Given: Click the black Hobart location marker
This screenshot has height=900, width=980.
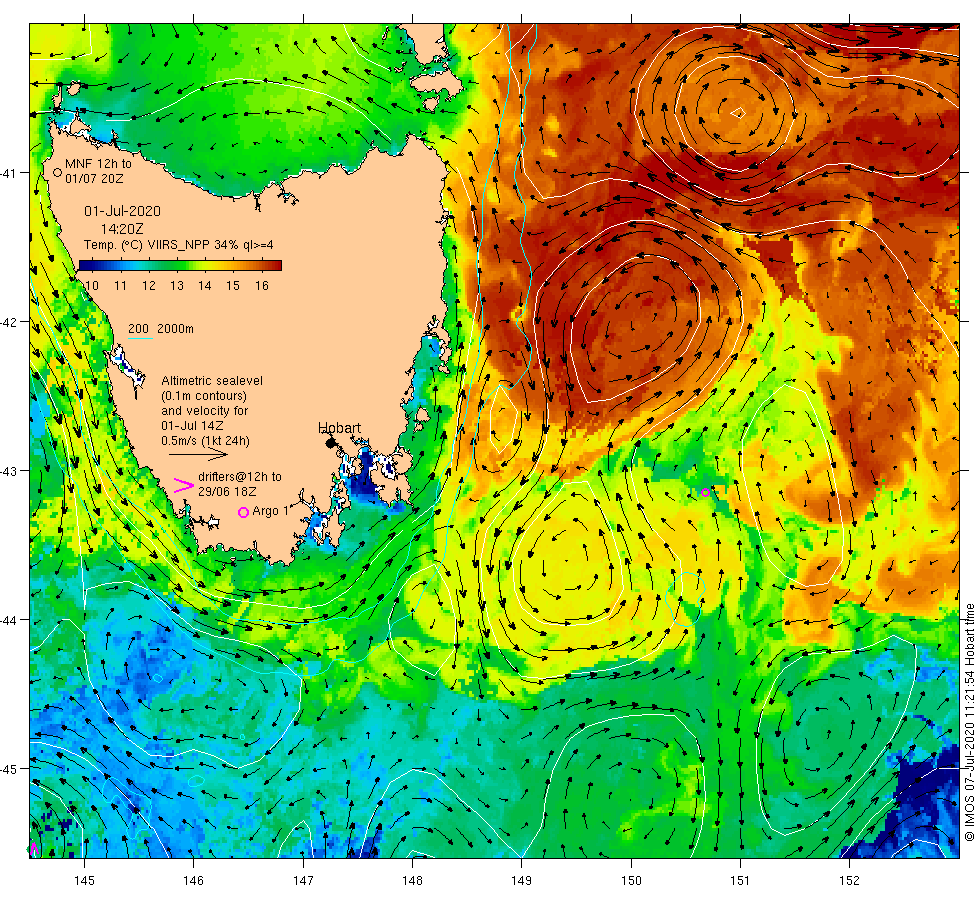Looking at the screenshot, I should coord(331,442).
